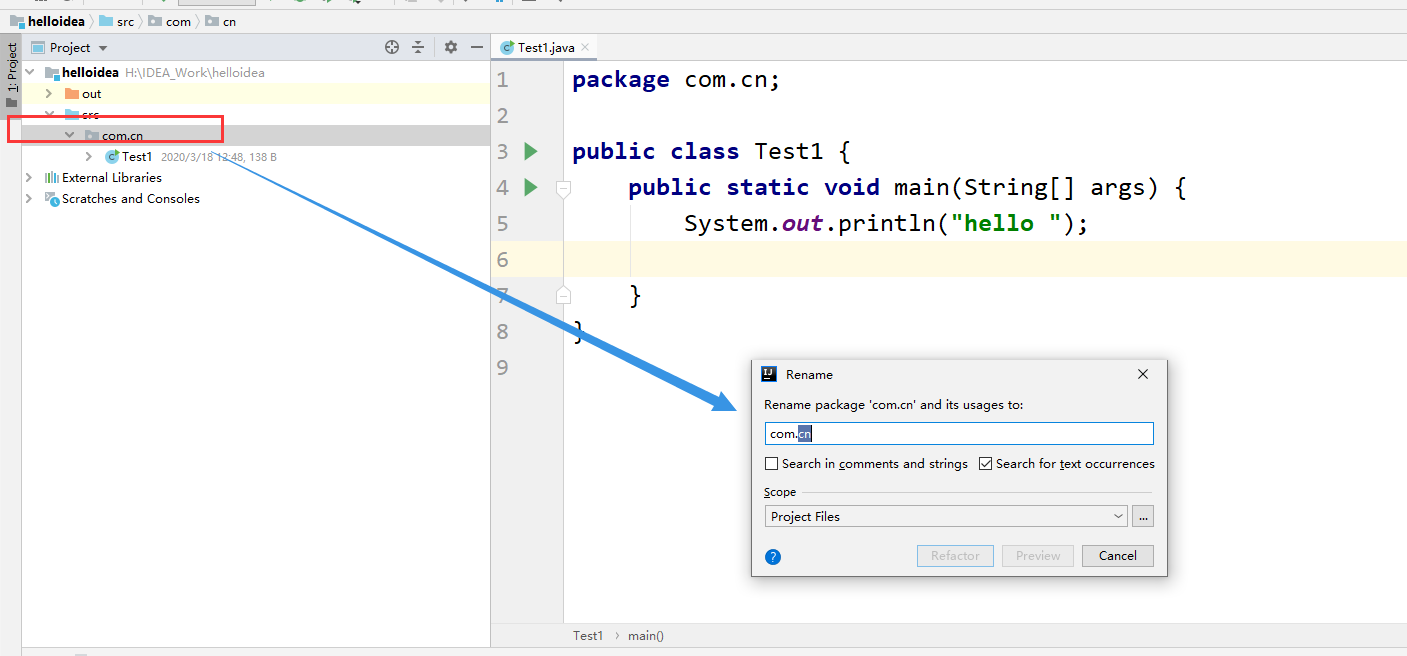Click the Rename dialog title bar text

(809, 375)
